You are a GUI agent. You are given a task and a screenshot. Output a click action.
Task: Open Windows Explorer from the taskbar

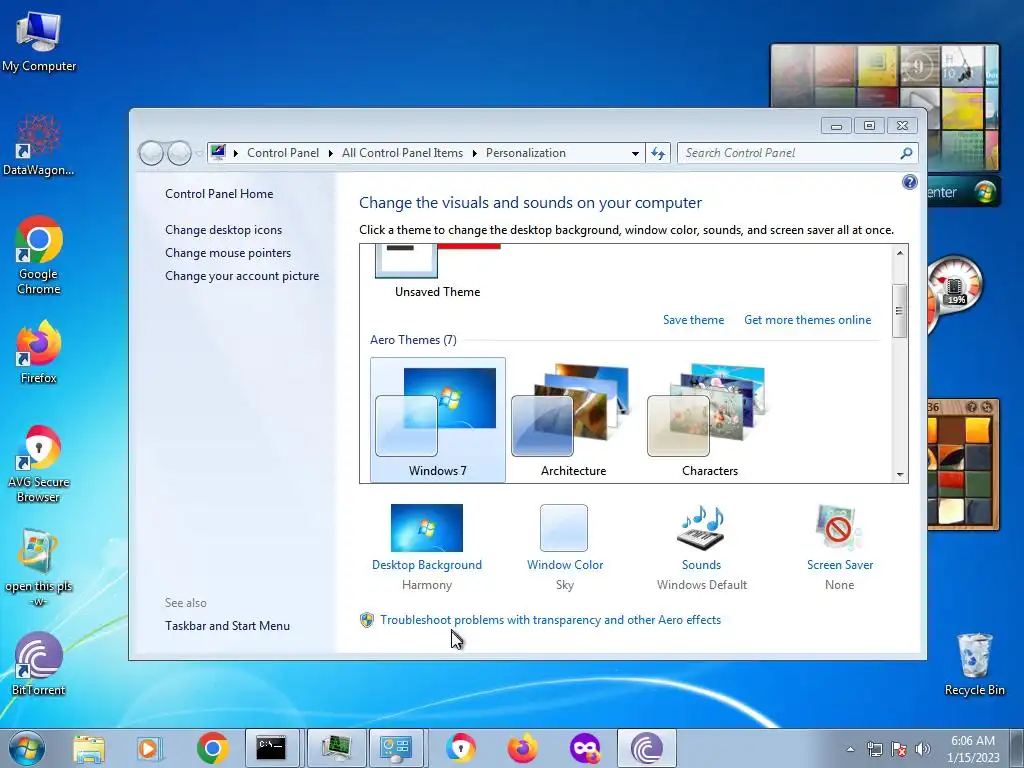(x=88, y=748)
